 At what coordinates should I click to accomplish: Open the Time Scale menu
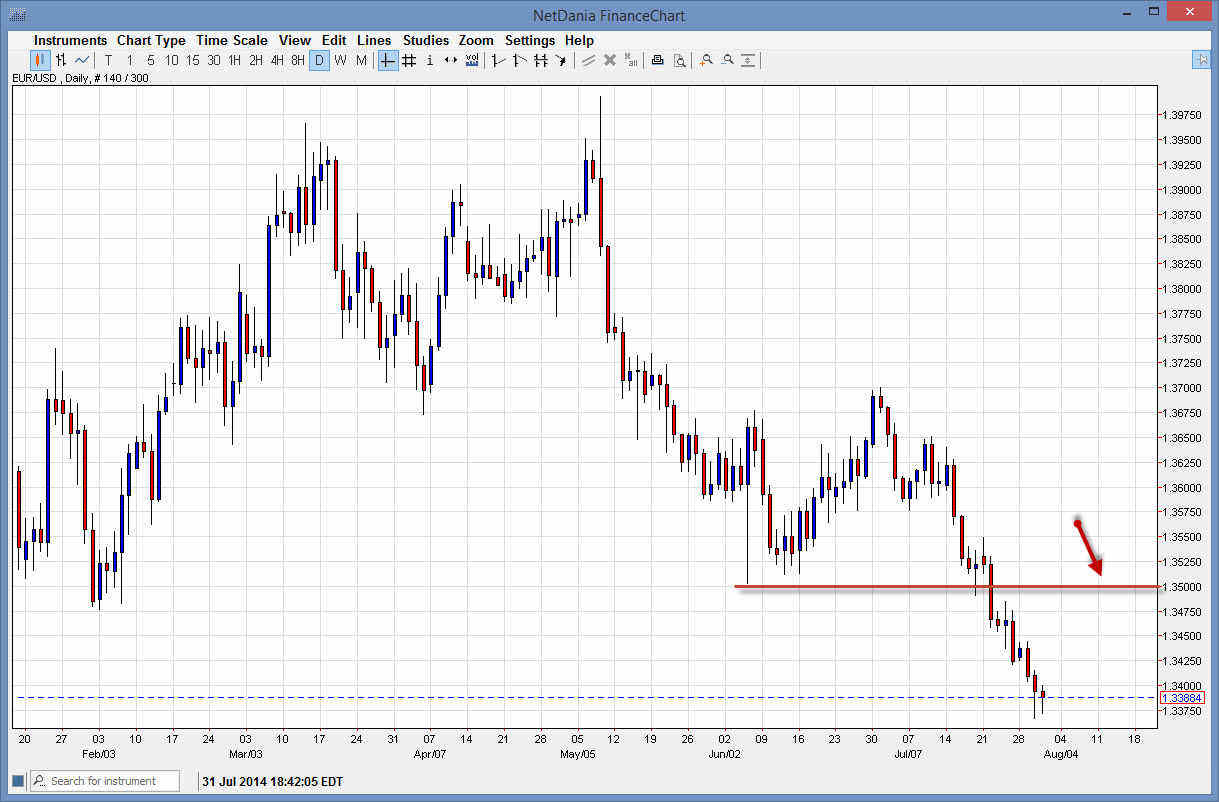[232, 40]
